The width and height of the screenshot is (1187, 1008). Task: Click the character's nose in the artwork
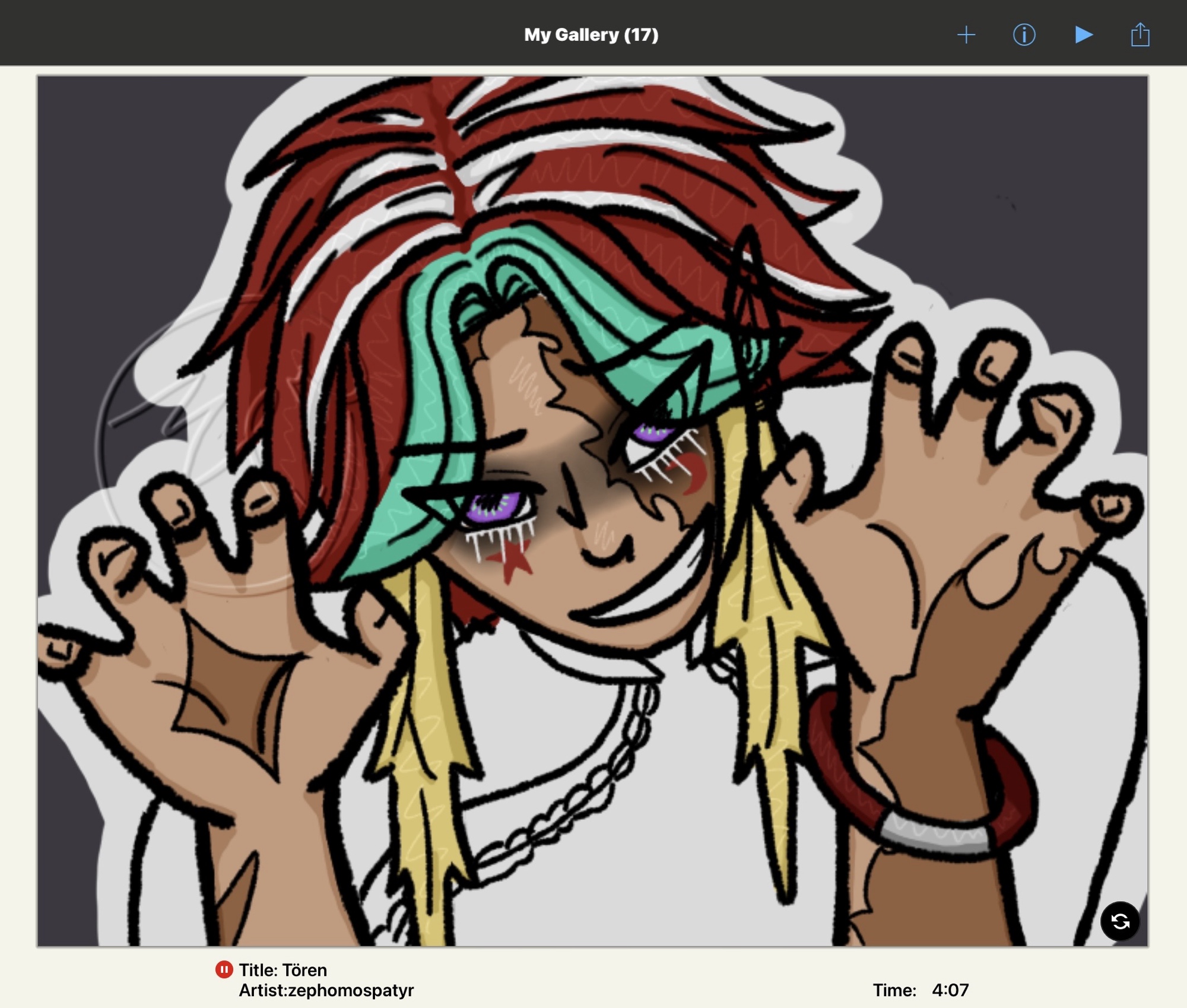(573, 505)
